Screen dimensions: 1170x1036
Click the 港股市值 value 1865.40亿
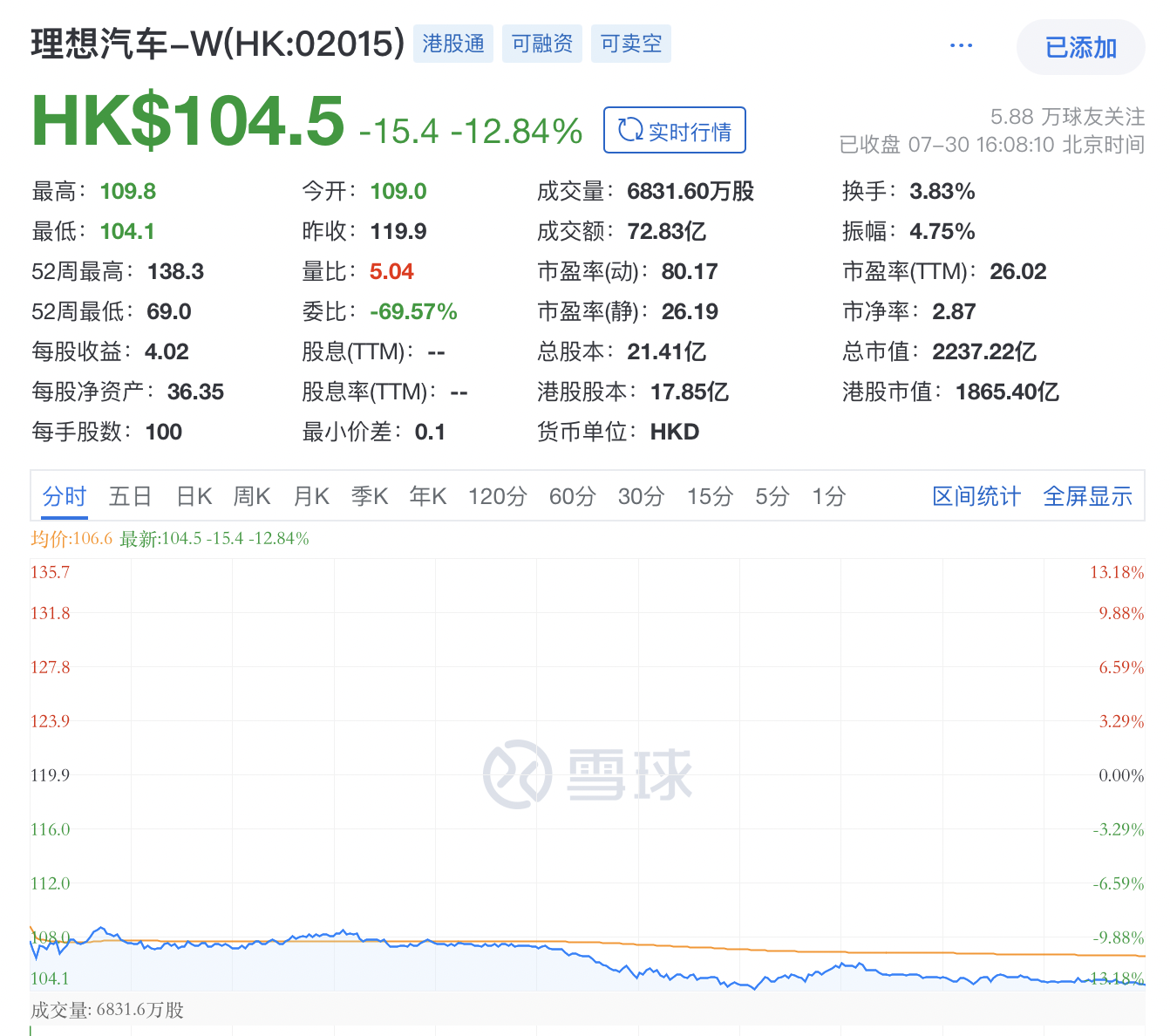(1008, 392)
